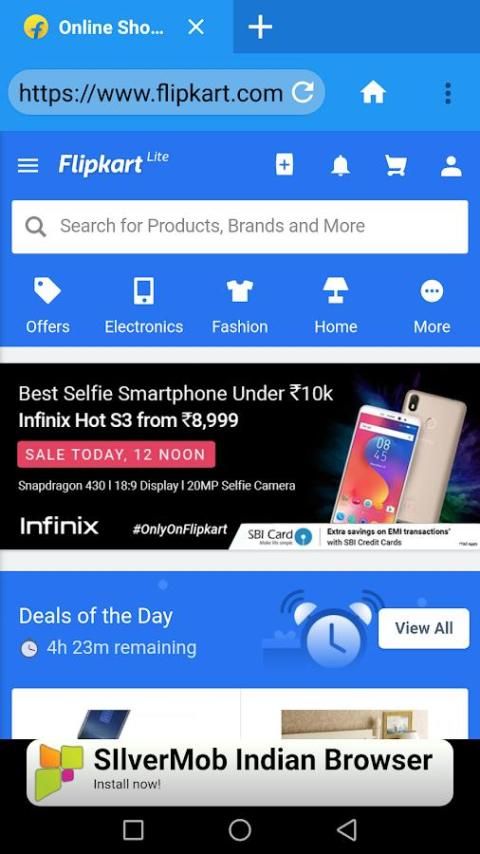
Task: Open the user account profile icon
Action: tap(451, 166)
